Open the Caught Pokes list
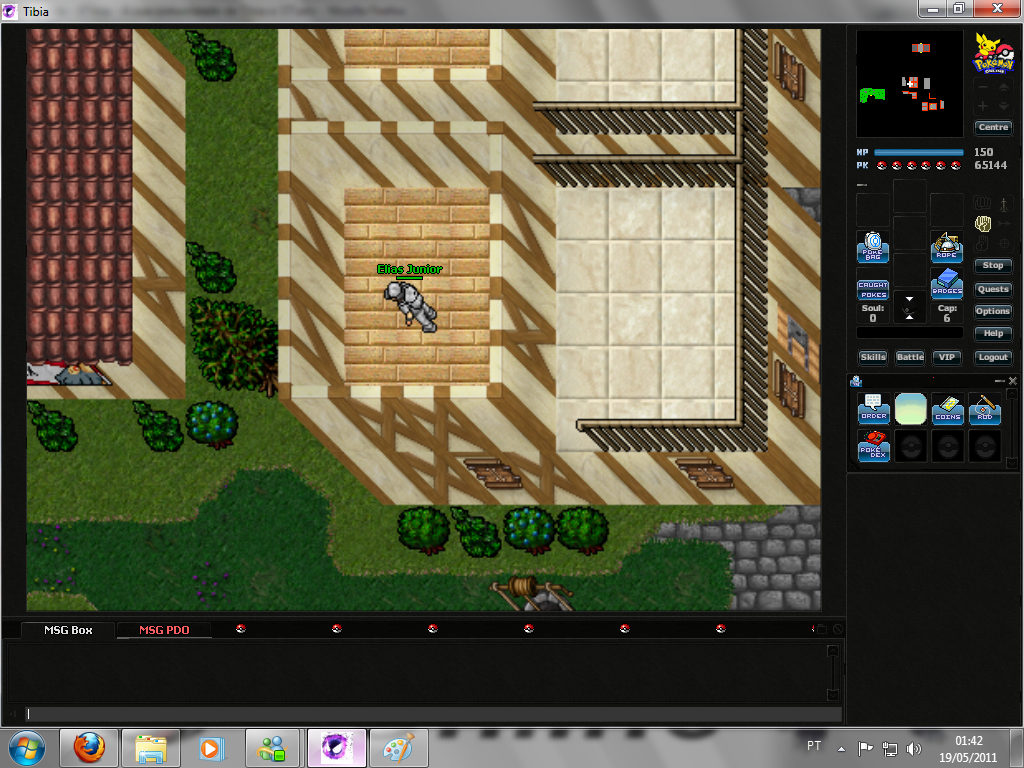 pos(872,290)
